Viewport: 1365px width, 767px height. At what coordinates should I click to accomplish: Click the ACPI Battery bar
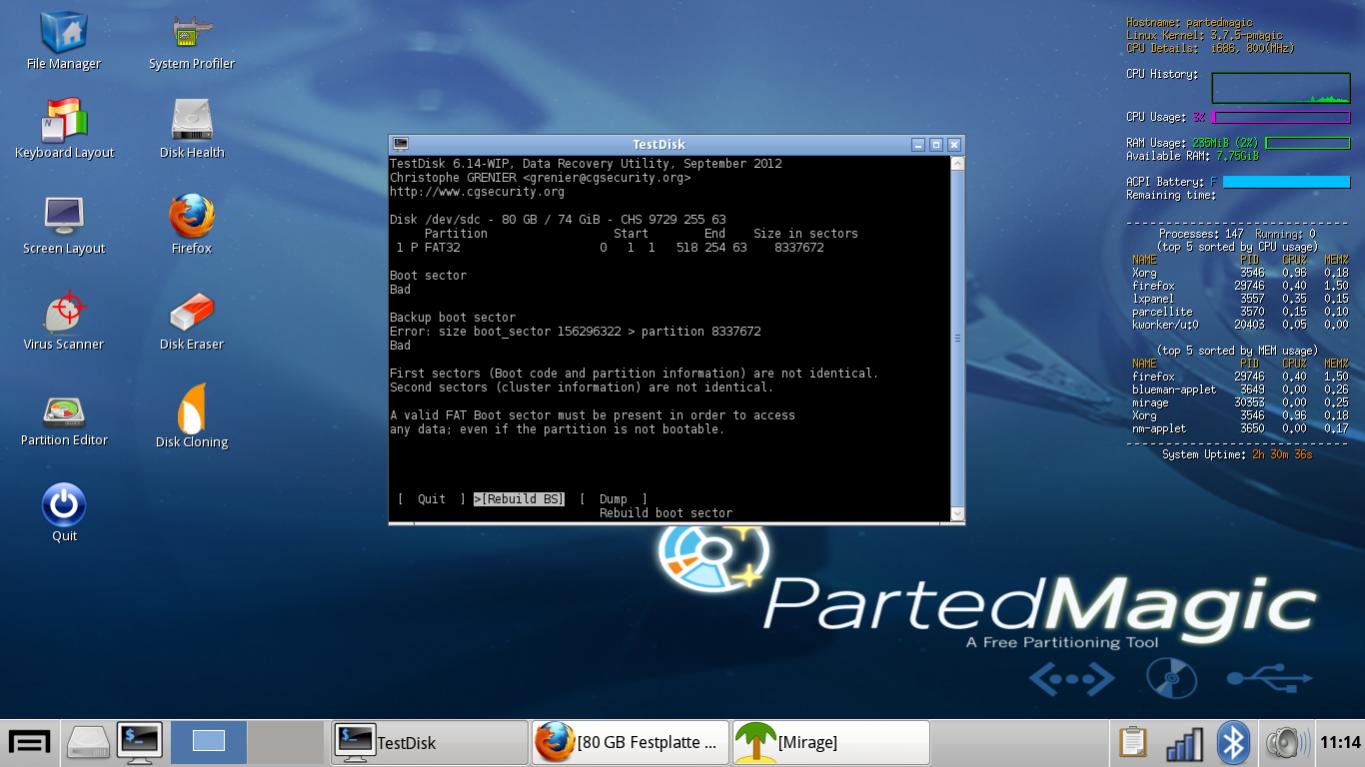tap(1286, 182)
